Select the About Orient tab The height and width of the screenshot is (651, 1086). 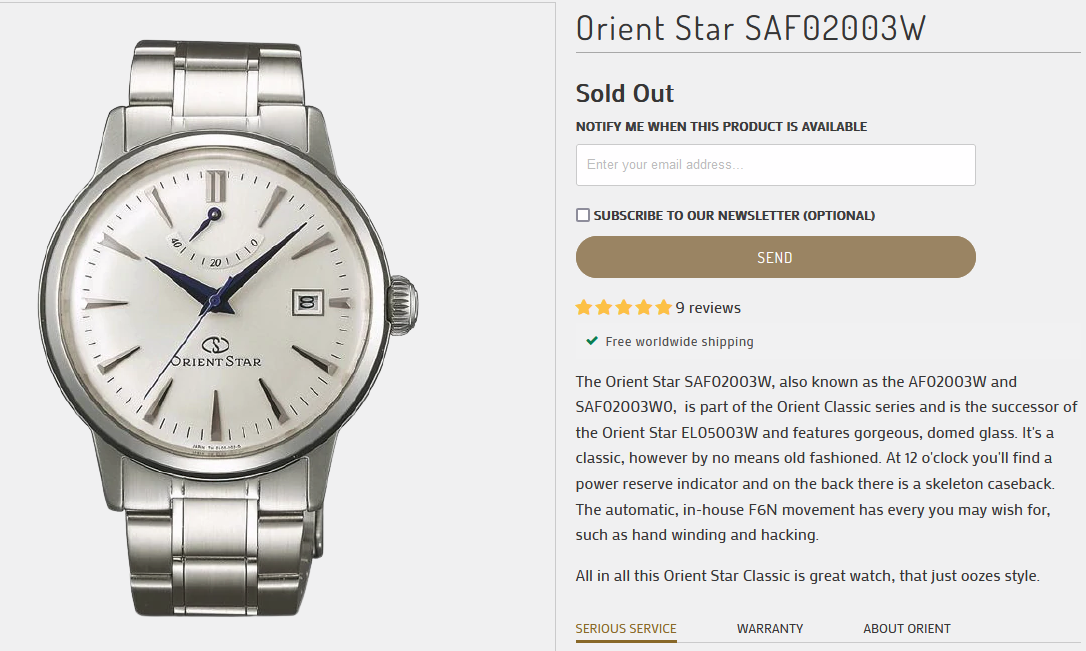tap(907, 629)
